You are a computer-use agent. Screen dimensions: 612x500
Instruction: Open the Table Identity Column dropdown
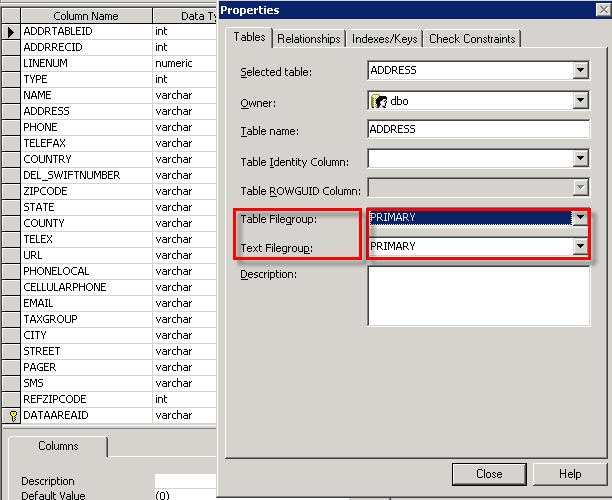click(581, 158)
